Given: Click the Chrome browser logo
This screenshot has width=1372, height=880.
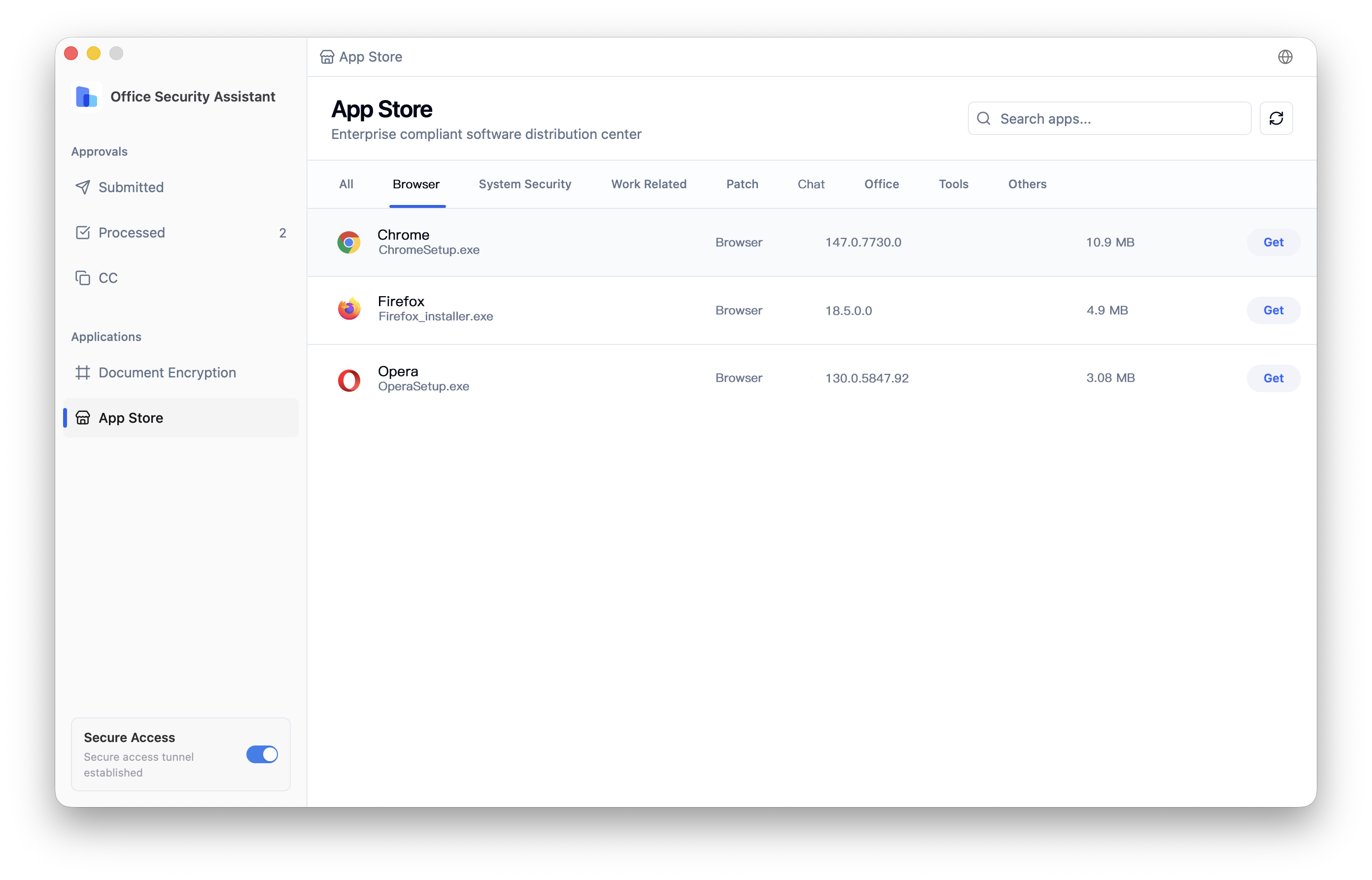Looking at the screenshot, I should coord(348,242).
